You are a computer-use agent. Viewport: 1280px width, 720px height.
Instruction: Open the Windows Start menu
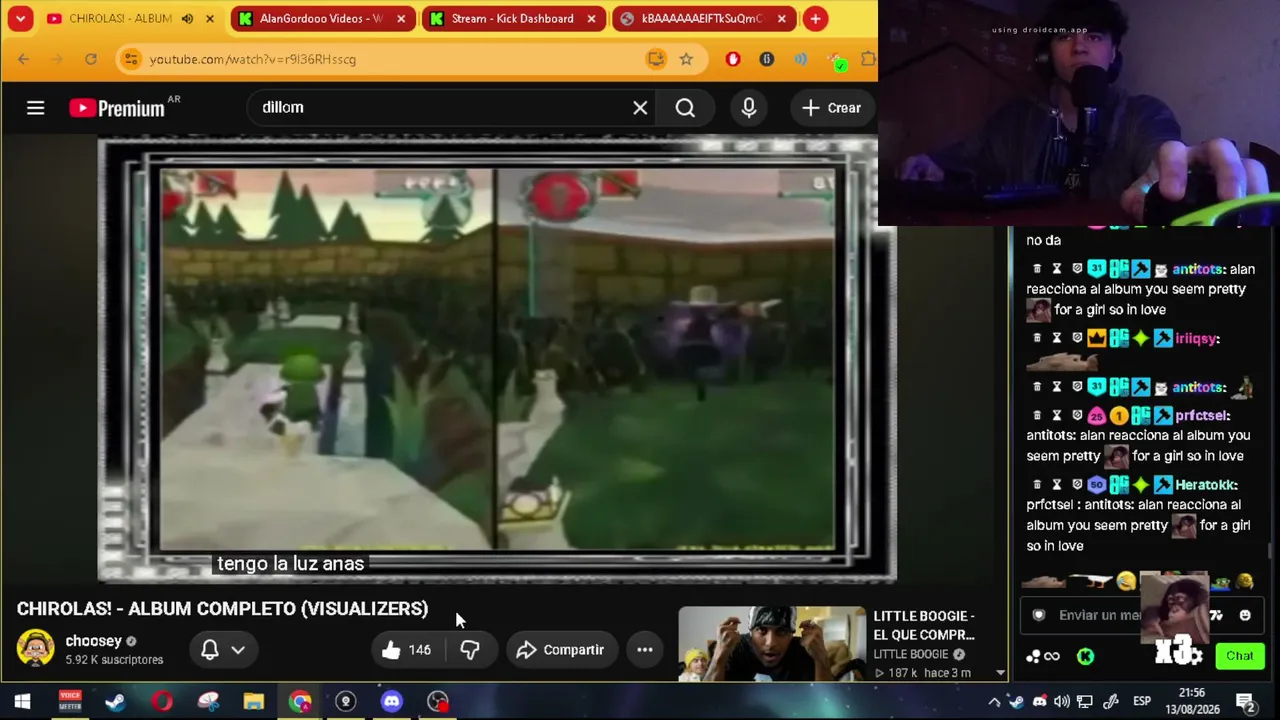pos(22,701)
